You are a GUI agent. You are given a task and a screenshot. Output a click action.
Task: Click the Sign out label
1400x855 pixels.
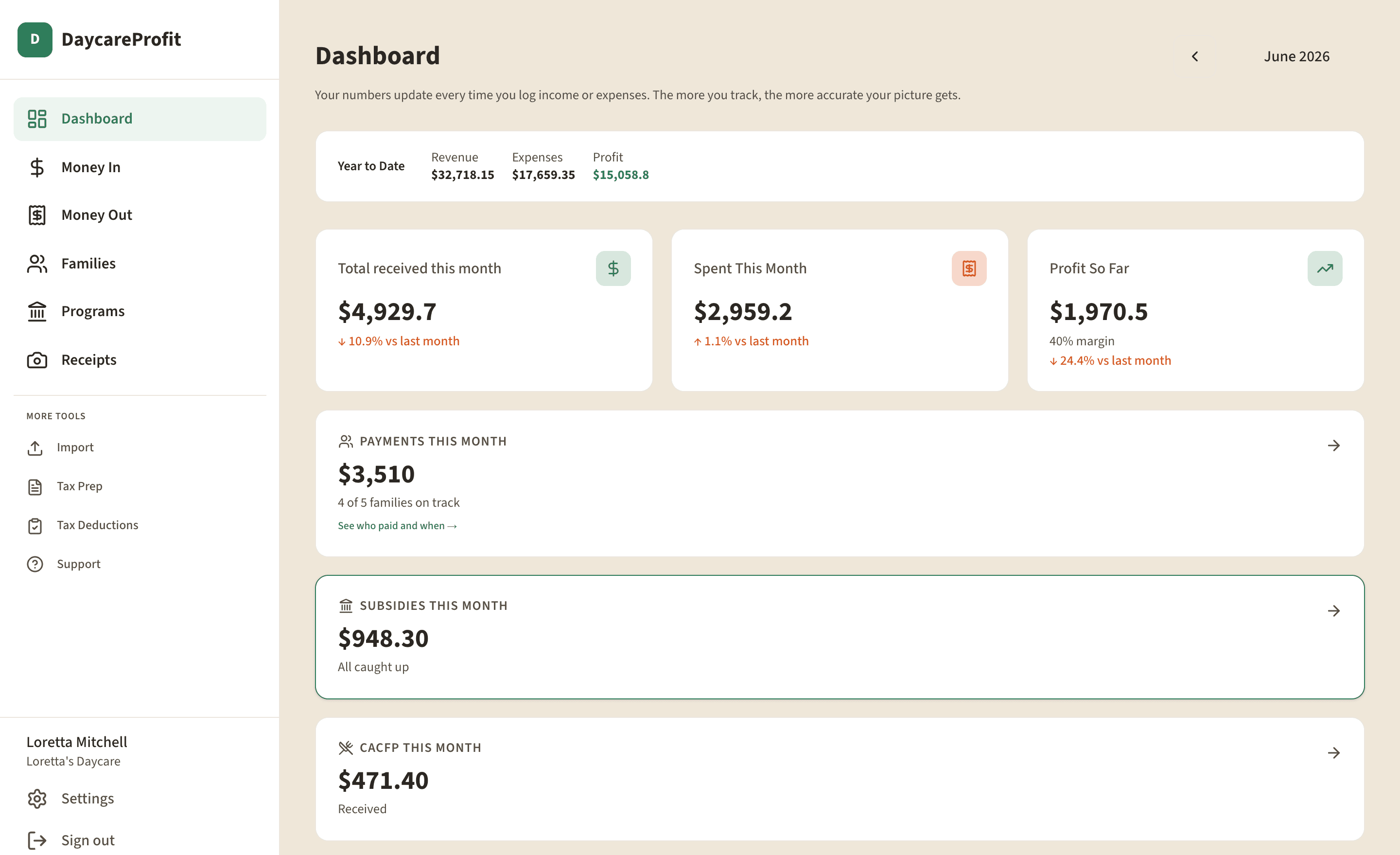88,840
